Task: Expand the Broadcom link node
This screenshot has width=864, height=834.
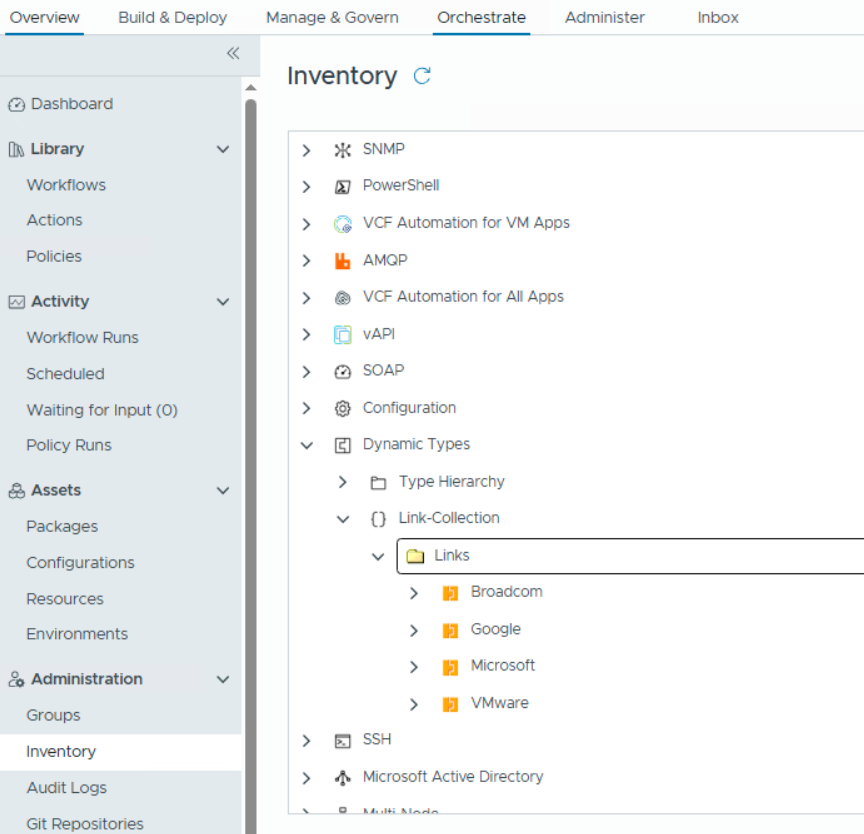Action: pyautogui.click(x=414, y=593)
